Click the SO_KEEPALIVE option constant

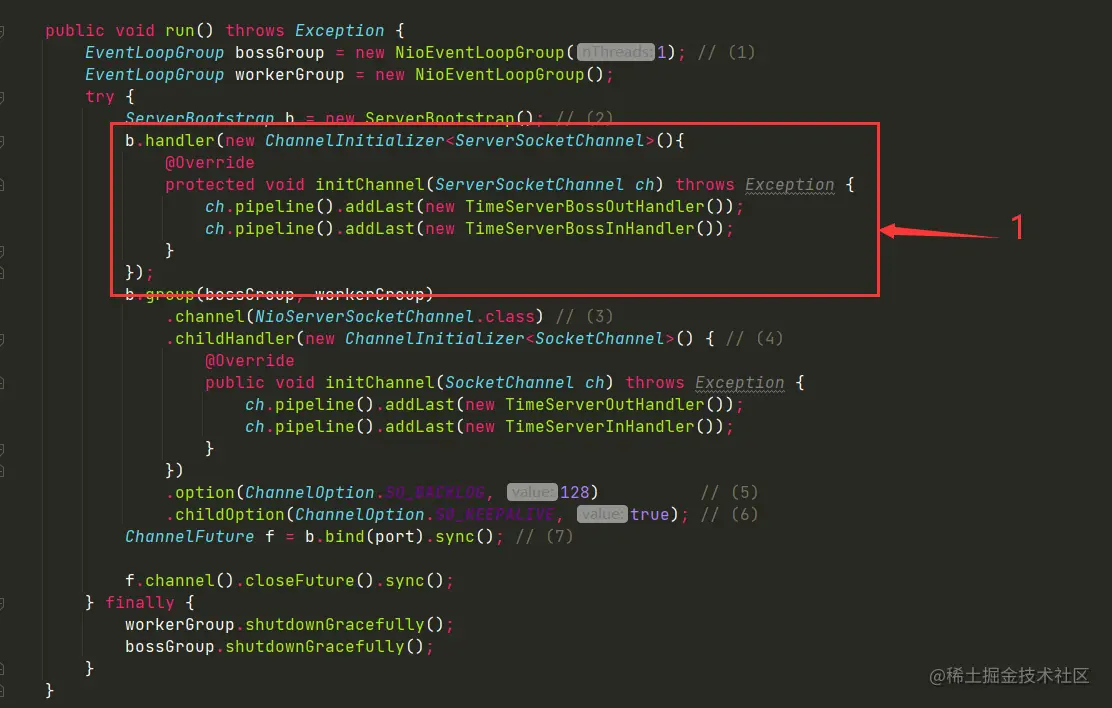point(494,514)
